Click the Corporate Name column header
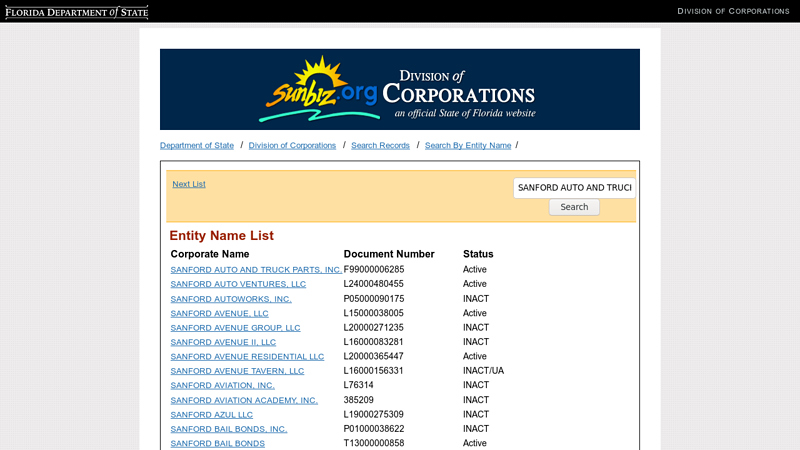Screen dimensions: 800x450 coord(210,254)
